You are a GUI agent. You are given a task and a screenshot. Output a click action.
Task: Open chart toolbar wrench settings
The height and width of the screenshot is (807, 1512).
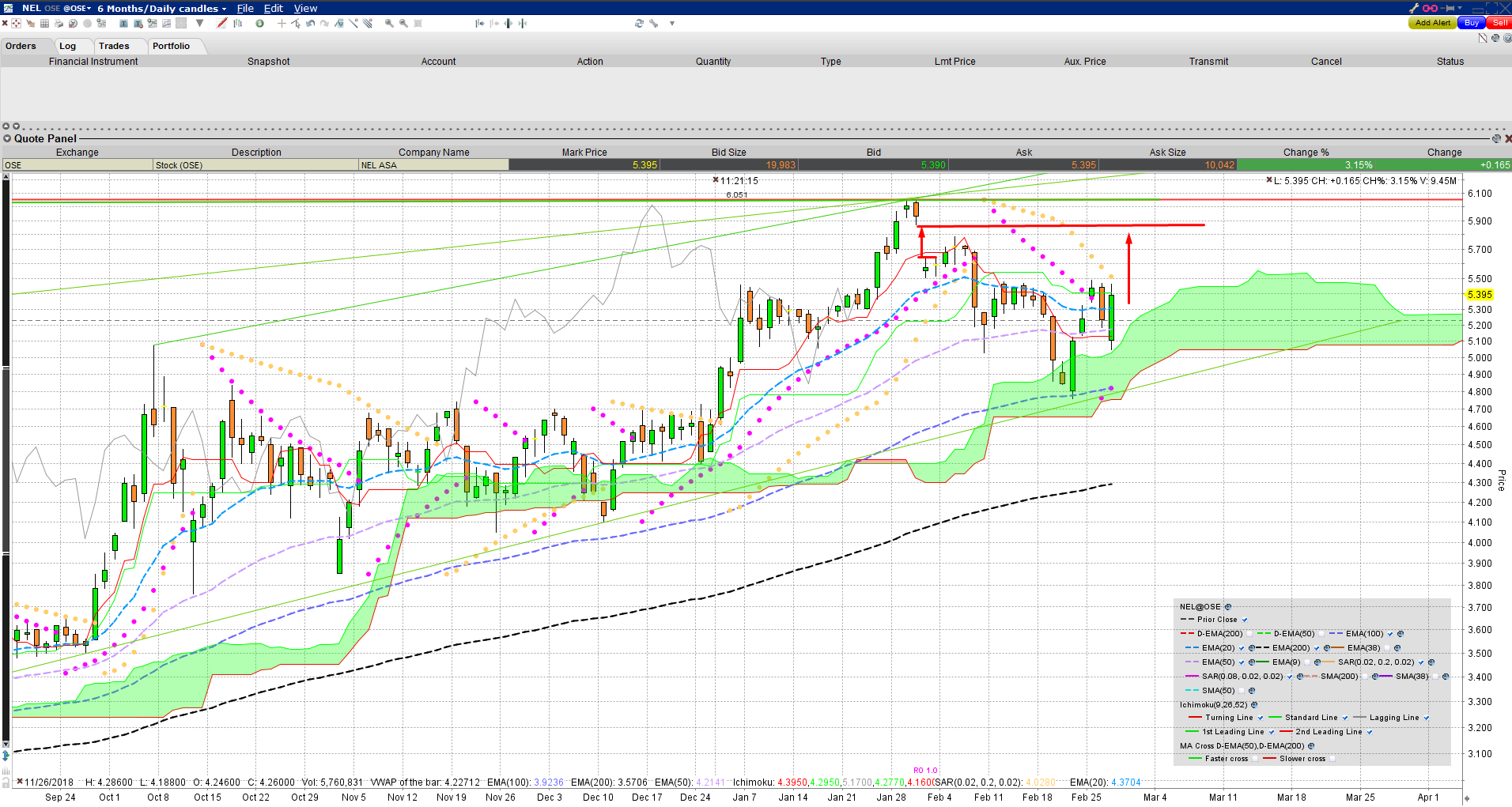(x=654, y=23)
